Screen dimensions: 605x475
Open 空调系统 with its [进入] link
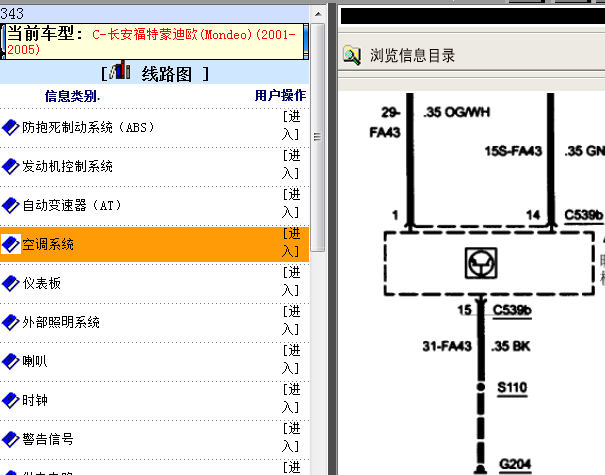291,242
